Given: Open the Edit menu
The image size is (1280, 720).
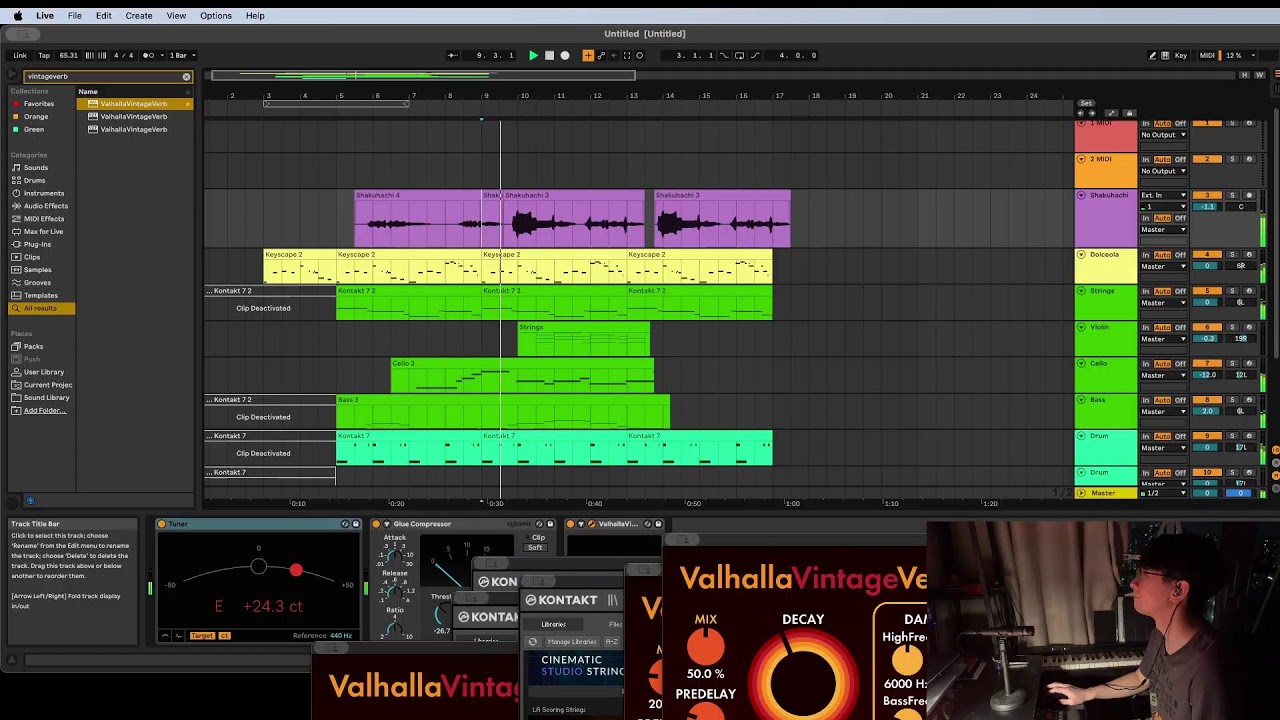Looking at the screenshot, I should click(x=103, y=16).
